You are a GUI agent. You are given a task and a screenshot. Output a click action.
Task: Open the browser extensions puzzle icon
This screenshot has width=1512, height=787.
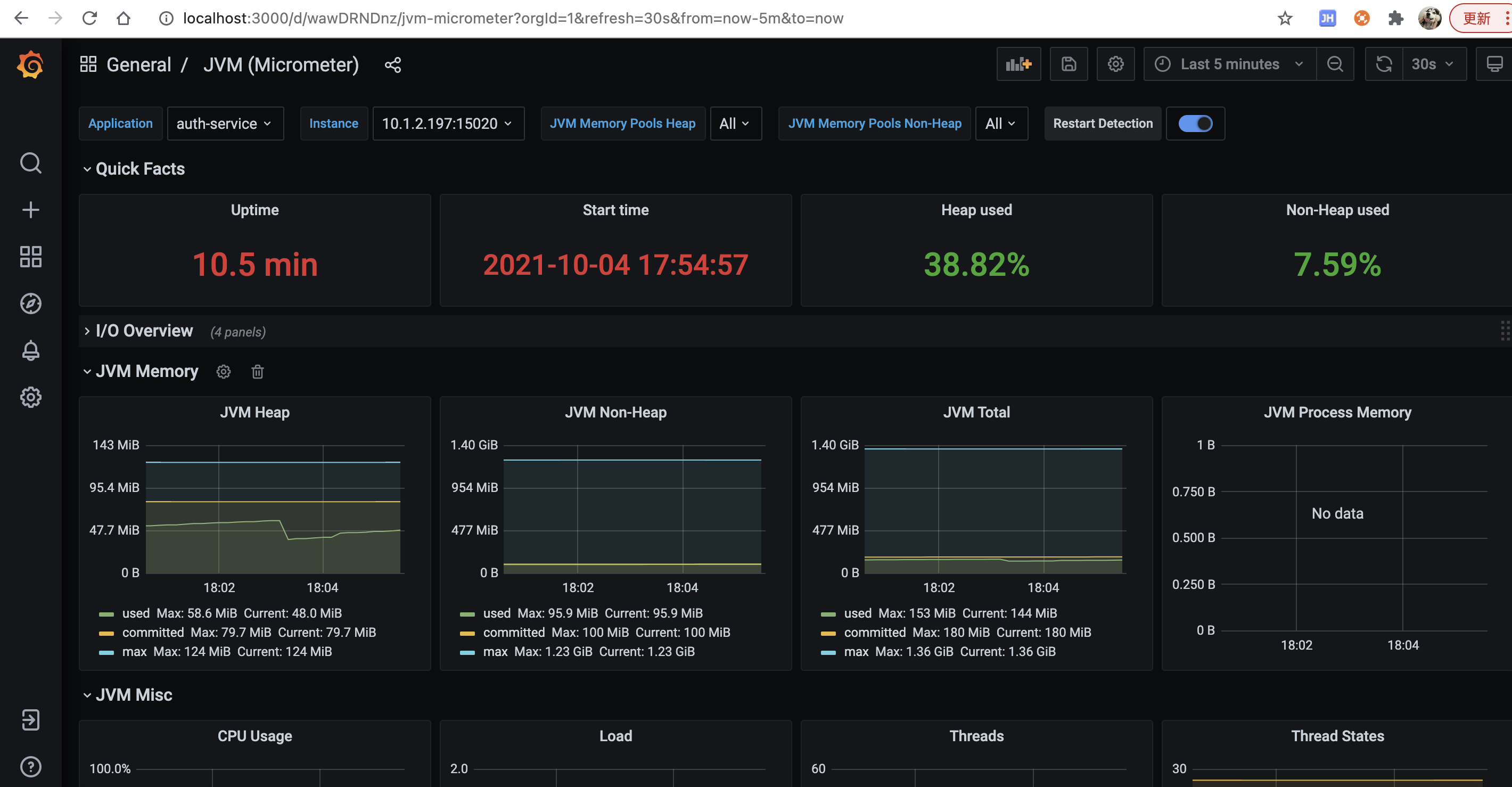pyautogui.click(x=1396, y=18)
